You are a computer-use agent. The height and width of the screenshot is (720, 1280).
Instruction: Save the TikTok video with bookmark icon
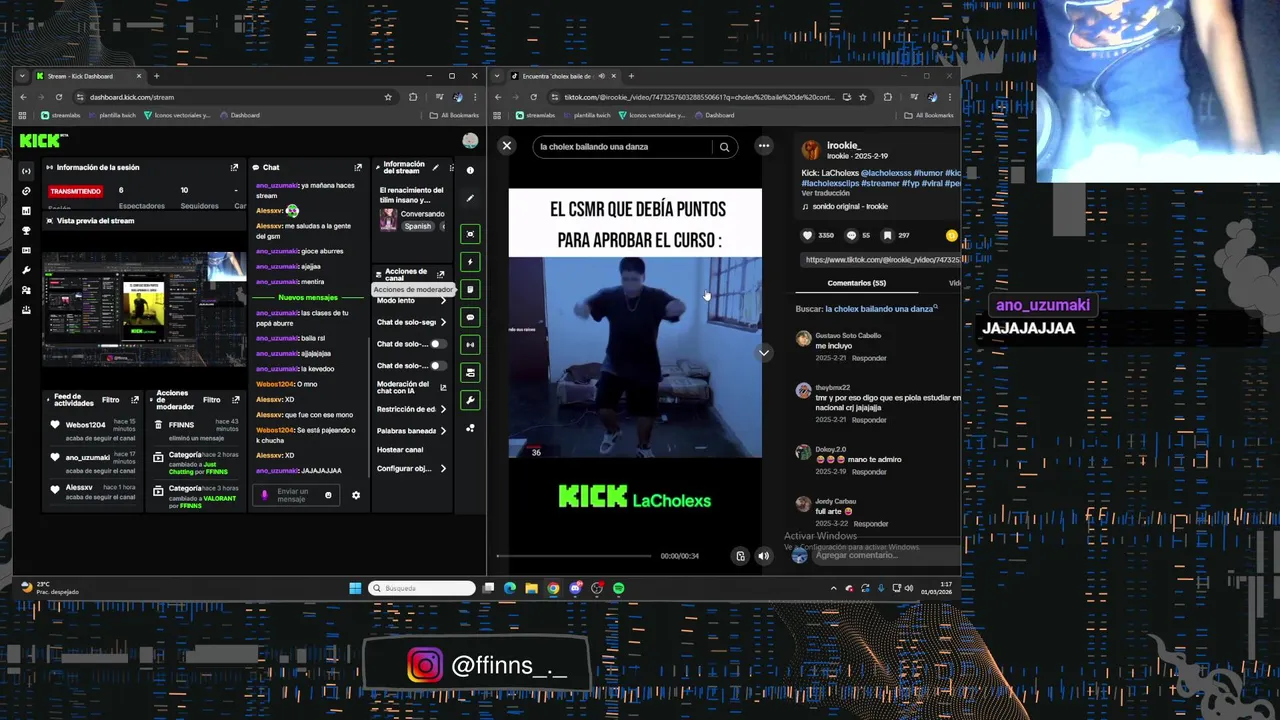click(887, 235)
